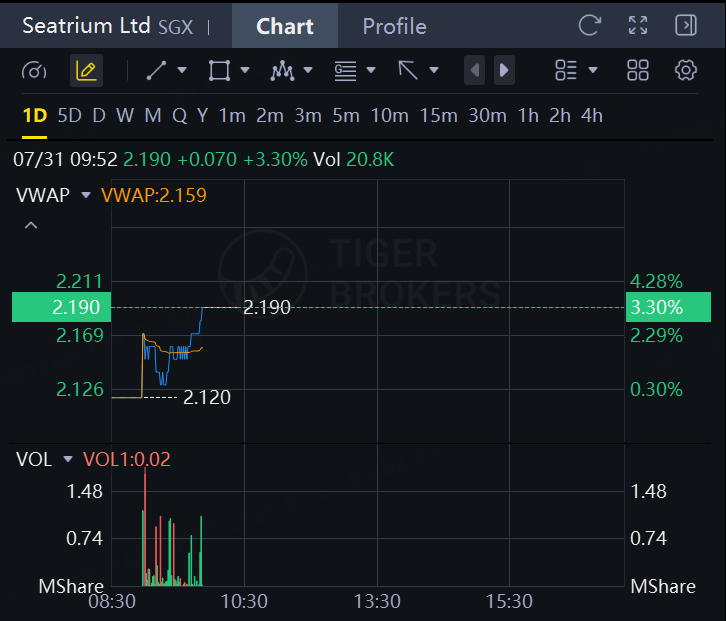The height and width of the screenshot is (621, 726).
Task: Open trend line tool dropdown arrow
Action: tap(182, 70)
